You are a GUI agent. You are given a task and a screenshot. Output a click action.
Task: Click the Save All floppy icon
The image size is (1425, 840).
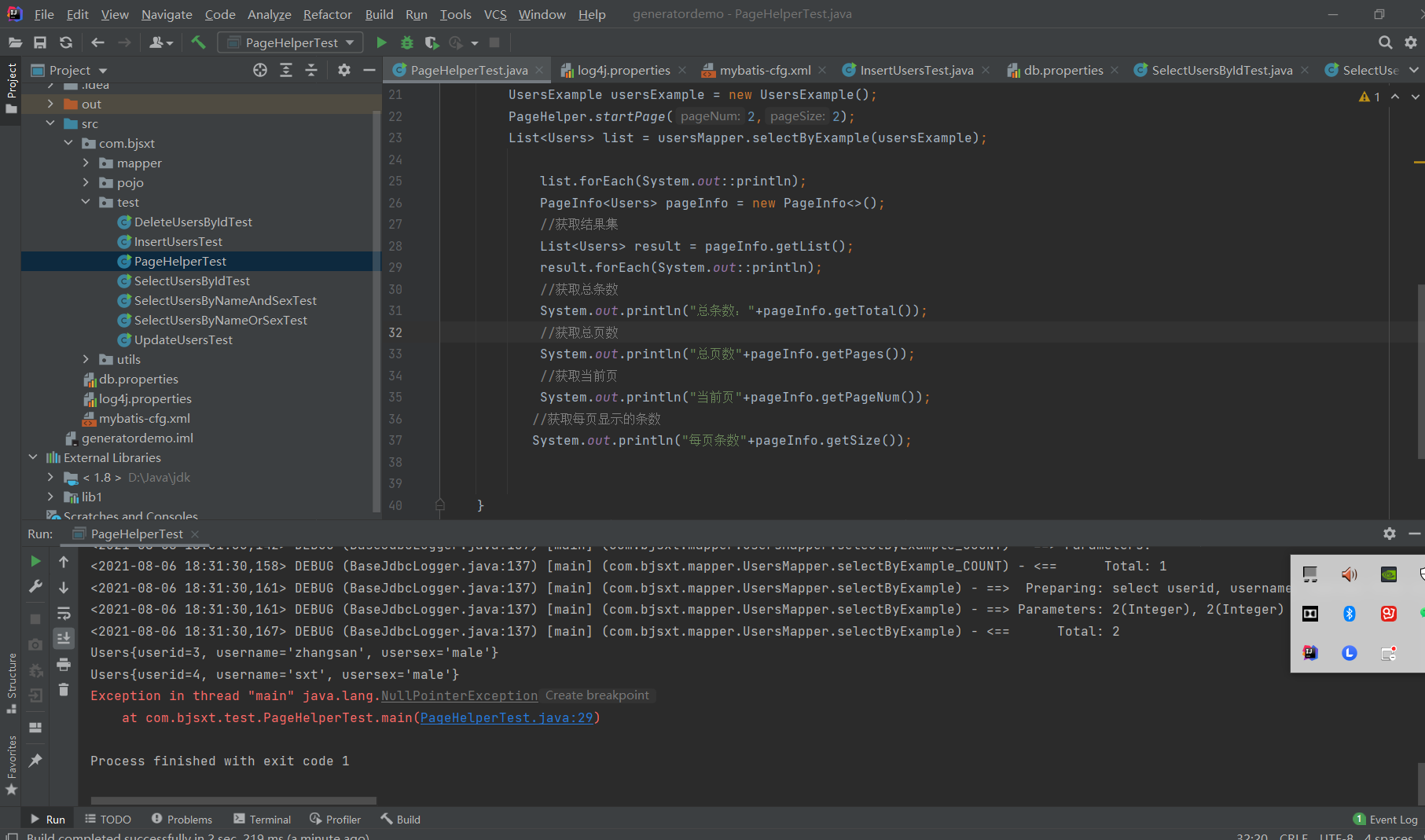coord(40,42)
